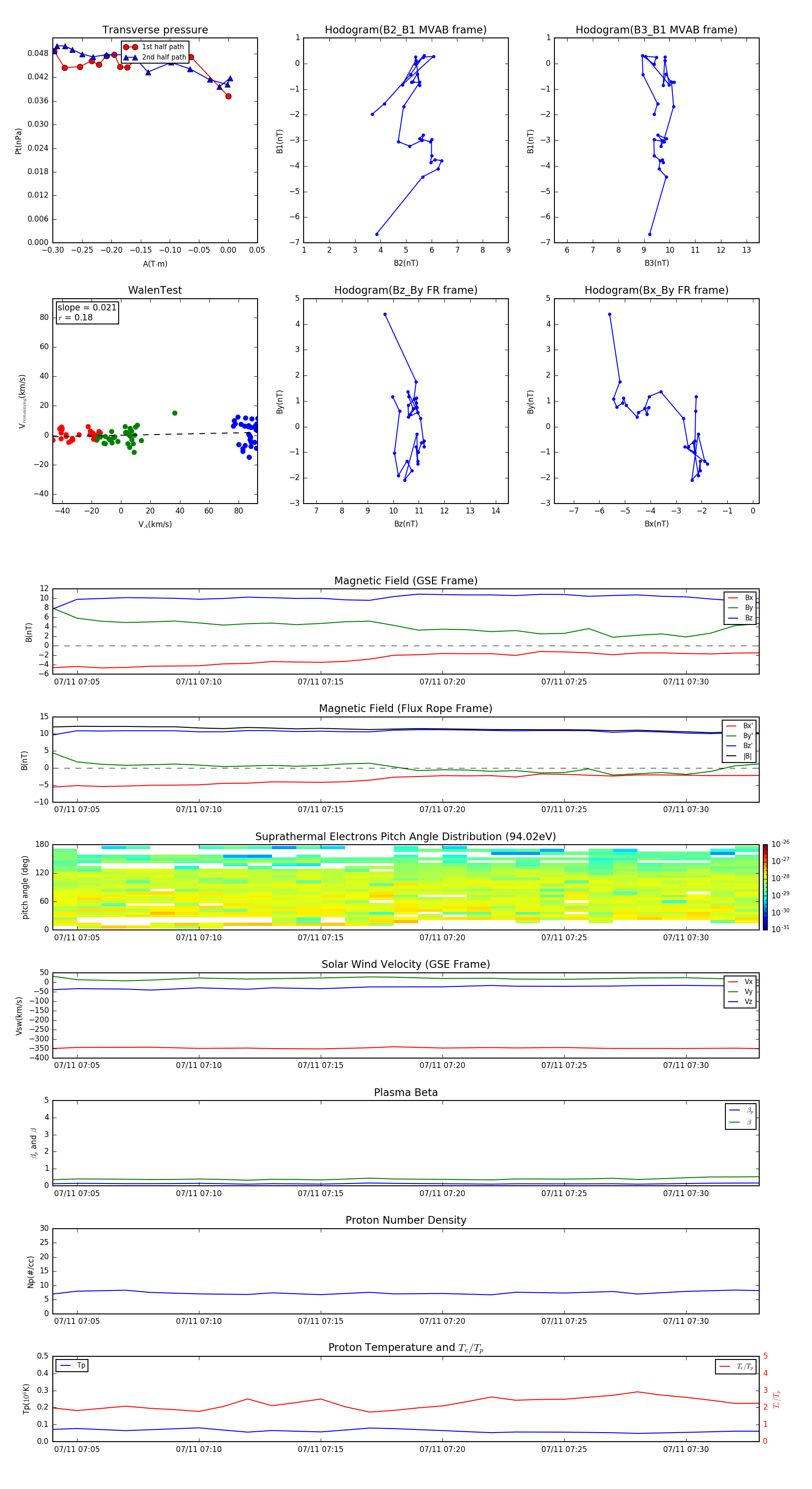Select the "Vz" legend entry
This screenshot has width=812, height=1489.
(740, 1002)
